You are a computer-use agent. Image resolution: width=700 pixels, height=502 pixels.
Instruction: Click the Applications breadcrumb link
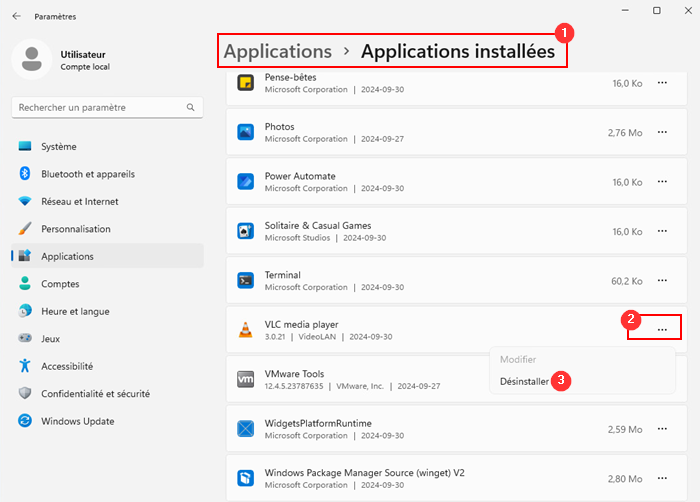(278, 51)
